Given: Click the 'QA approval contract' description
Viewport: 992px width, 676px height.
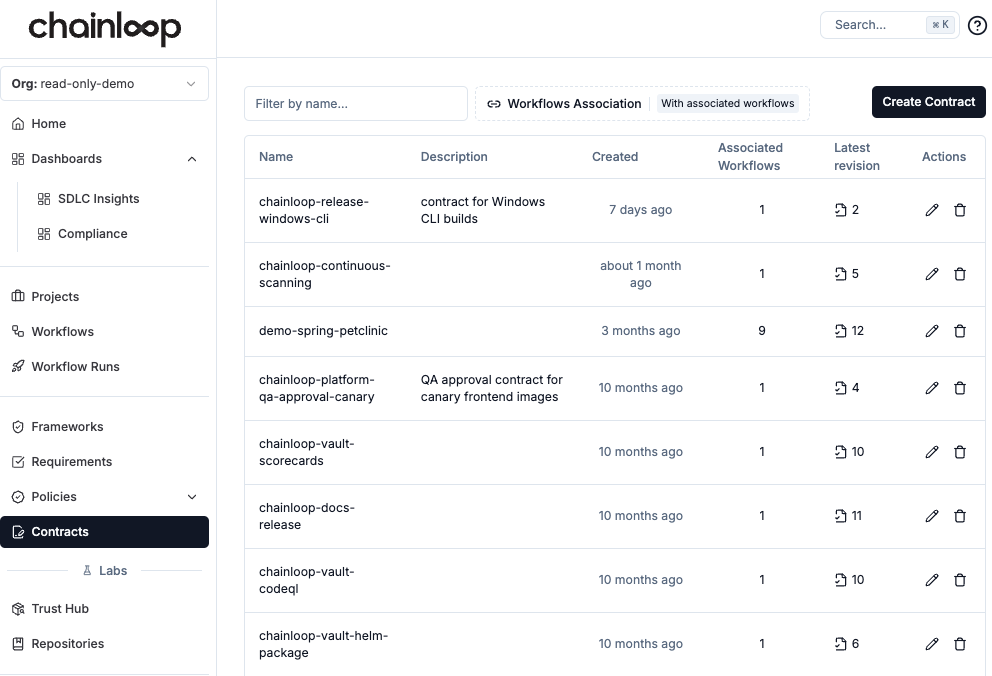Looking at the screenshot, I should [x=491, y=388].
